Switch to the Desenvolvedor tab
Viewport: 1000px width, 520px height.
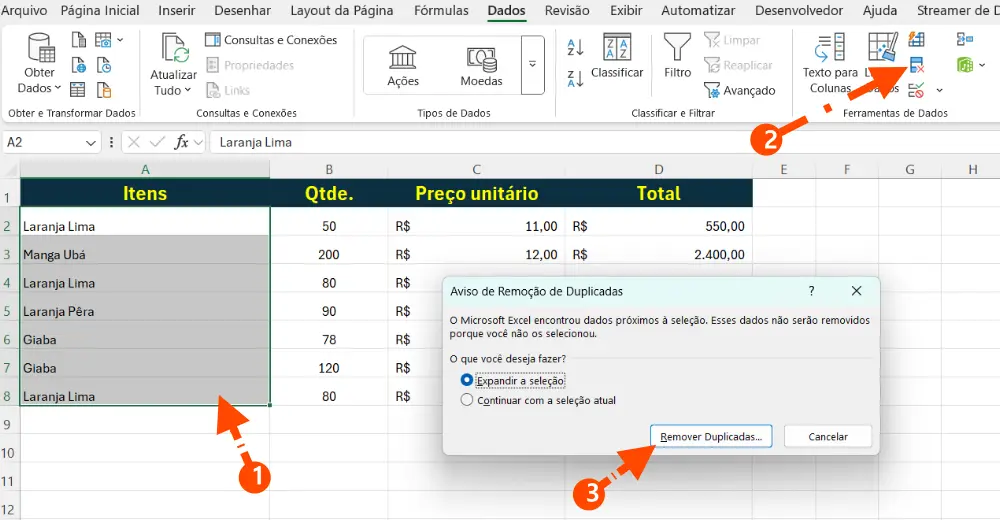(x=798, y=11)
